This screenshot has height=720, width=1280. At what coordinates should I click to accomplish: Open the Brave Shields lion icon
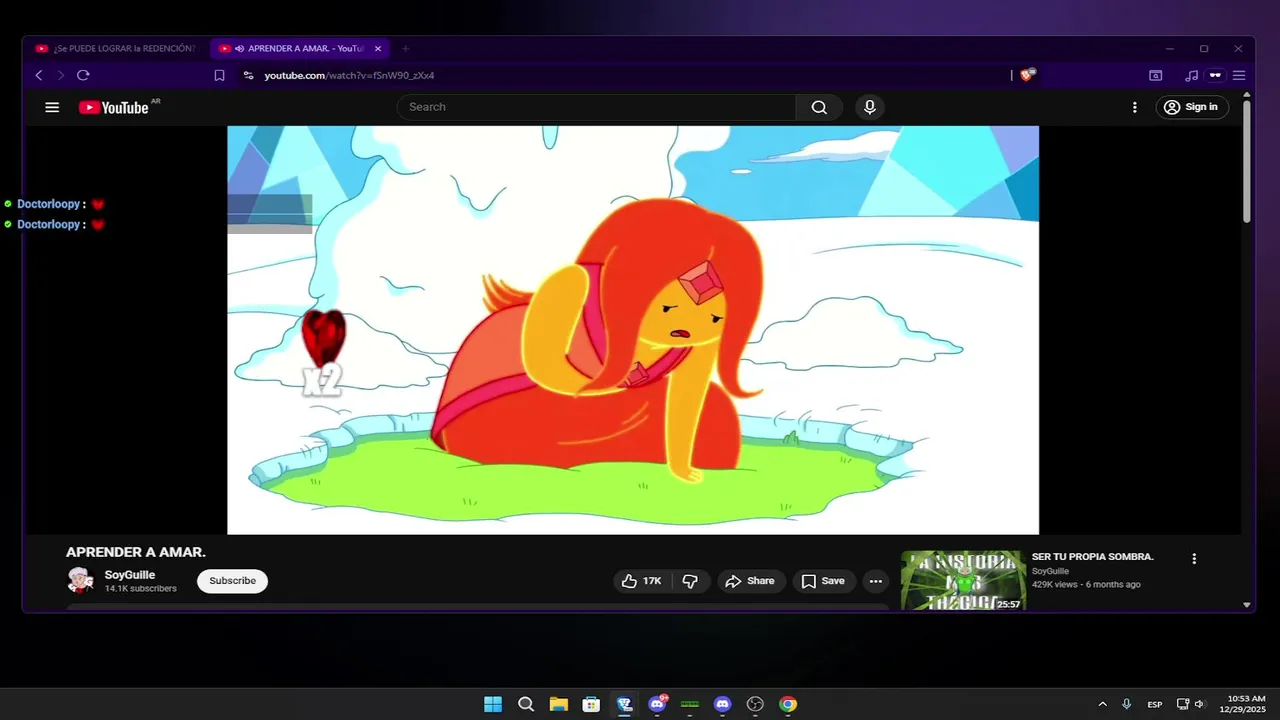tap(1027, 75)
